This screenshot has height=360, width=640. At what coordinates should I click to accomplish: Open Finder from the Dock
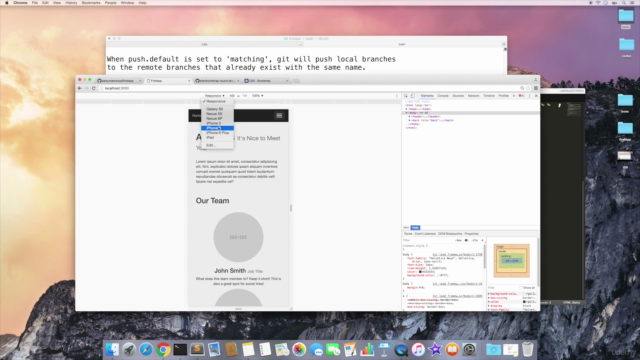tap(112, 349)
